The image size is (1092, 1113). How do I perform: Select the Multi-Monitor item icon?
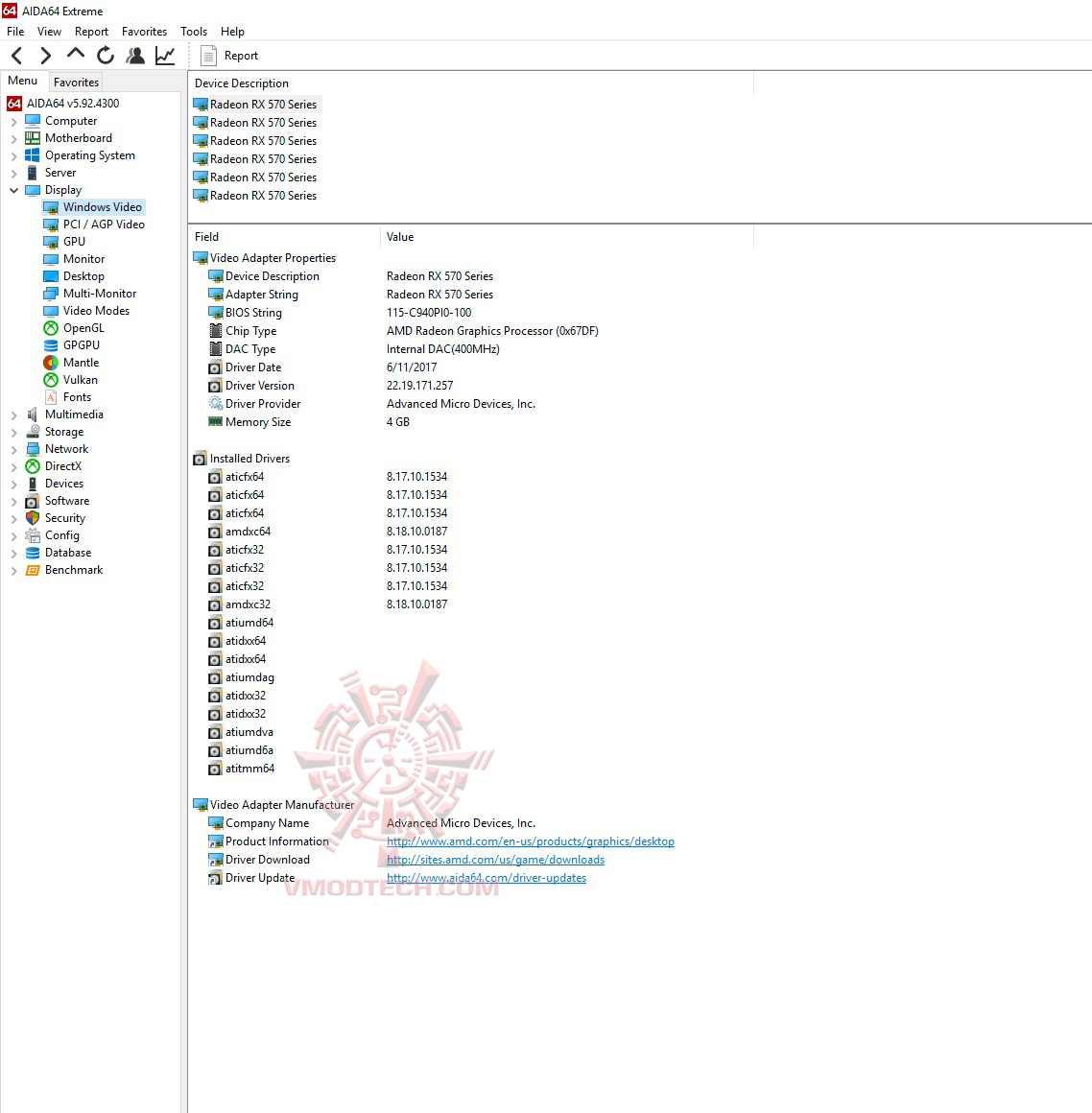pos(51,294)
